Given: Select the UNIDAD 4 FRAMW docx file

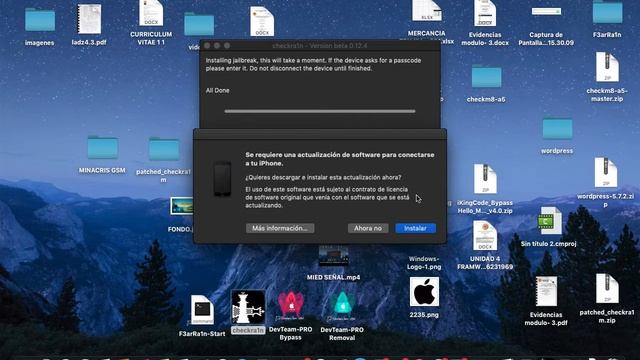Looking at the screenshot, I should pyautogui.click(x=485, y=236).
